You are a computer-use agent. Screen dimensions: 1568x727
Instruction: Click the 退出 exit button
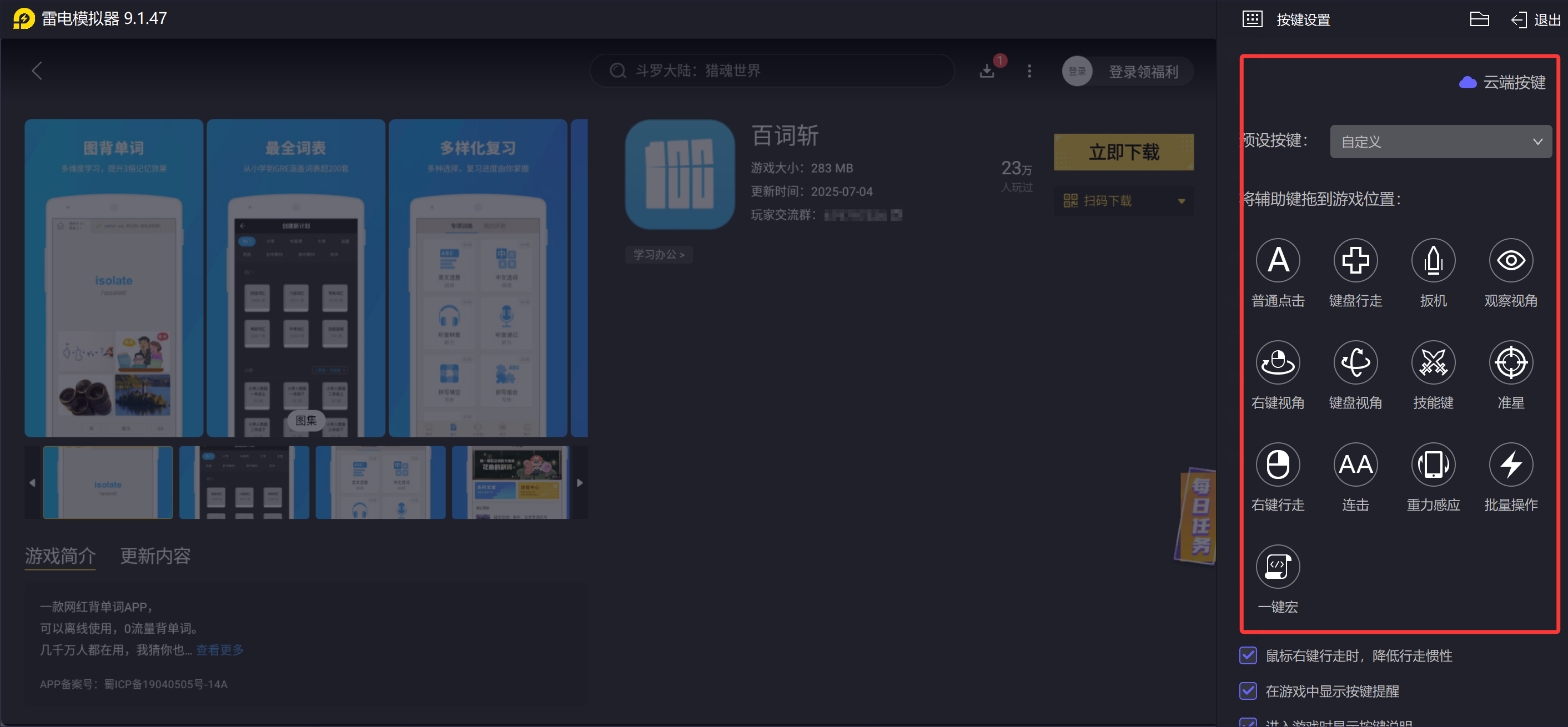1536,20
